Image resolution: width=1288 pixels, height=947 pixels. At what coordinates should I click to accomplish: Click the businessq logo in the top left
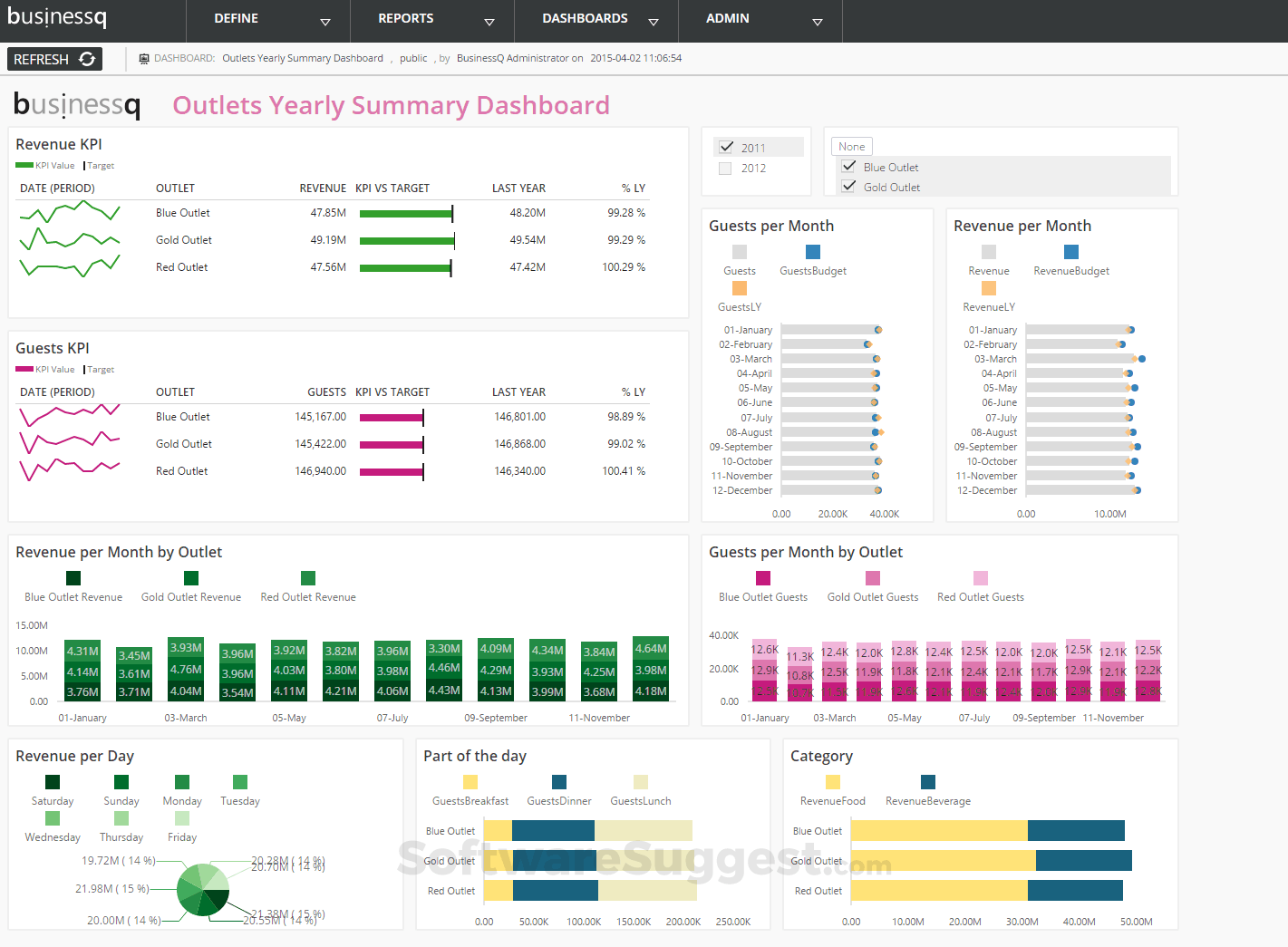tap(56, 16)
